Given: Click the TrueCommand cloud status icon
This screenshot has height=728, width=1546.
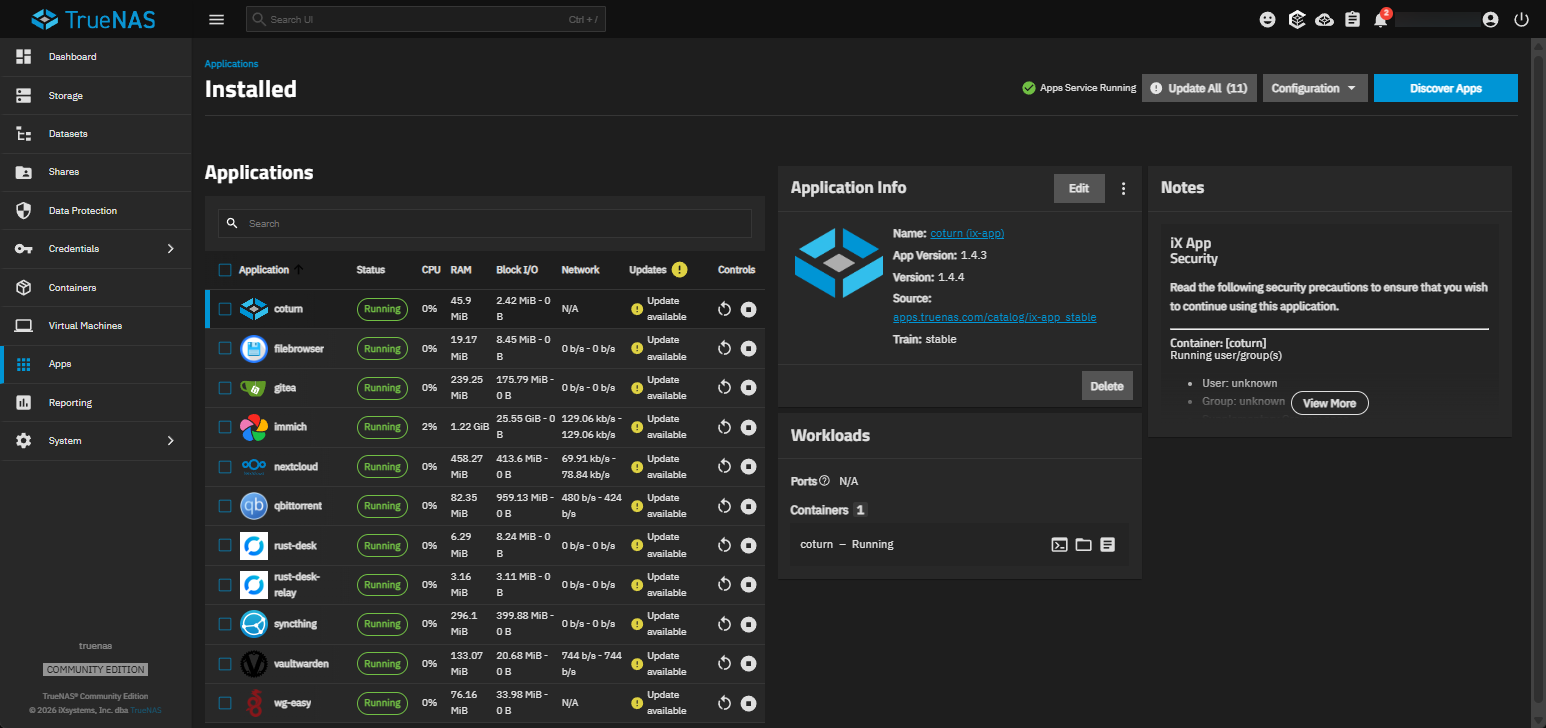Looking at the screenshot, I should pos(1325,19).
